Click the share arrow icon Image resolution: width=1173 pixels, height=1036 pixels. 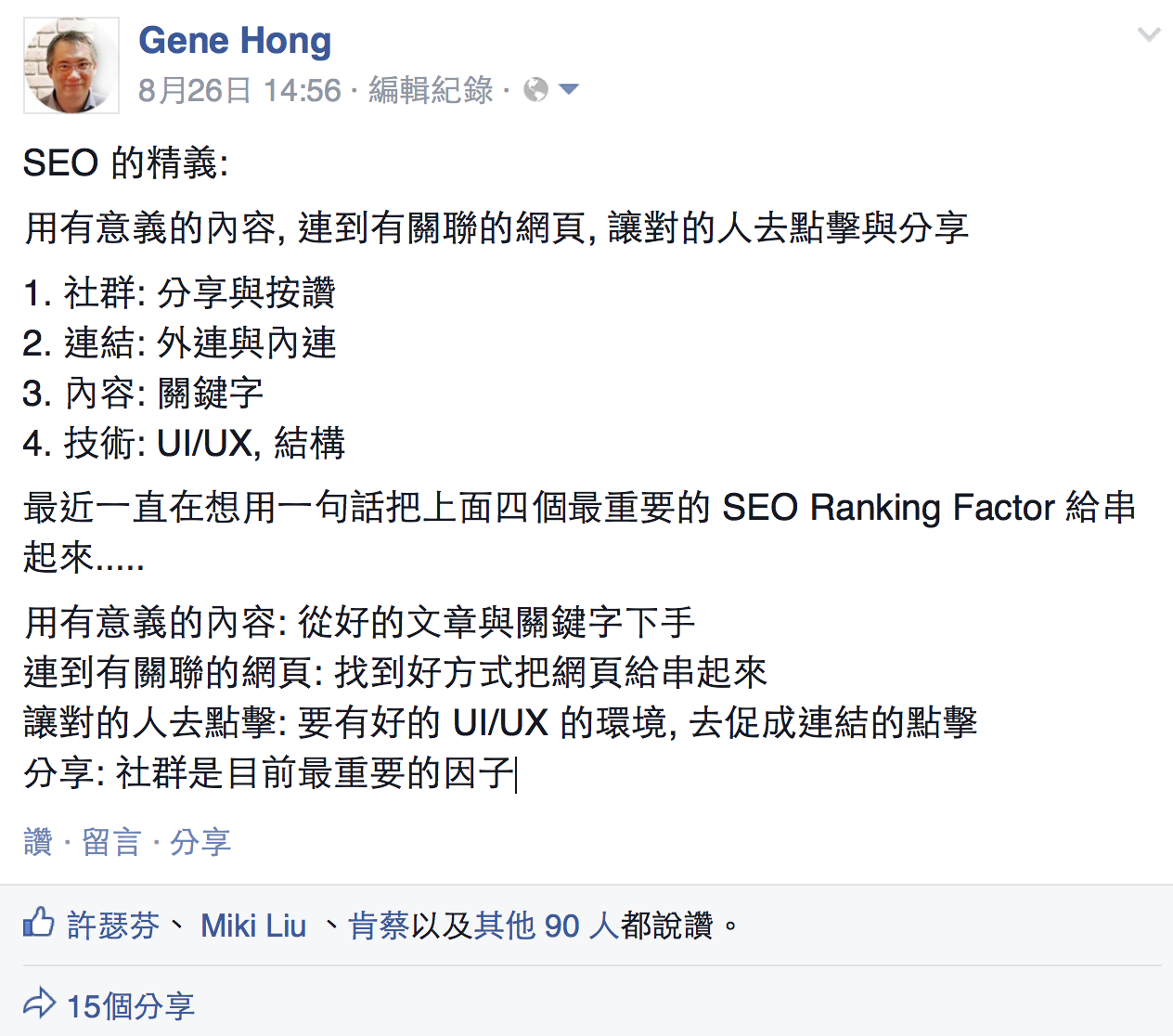[39, 1003]
